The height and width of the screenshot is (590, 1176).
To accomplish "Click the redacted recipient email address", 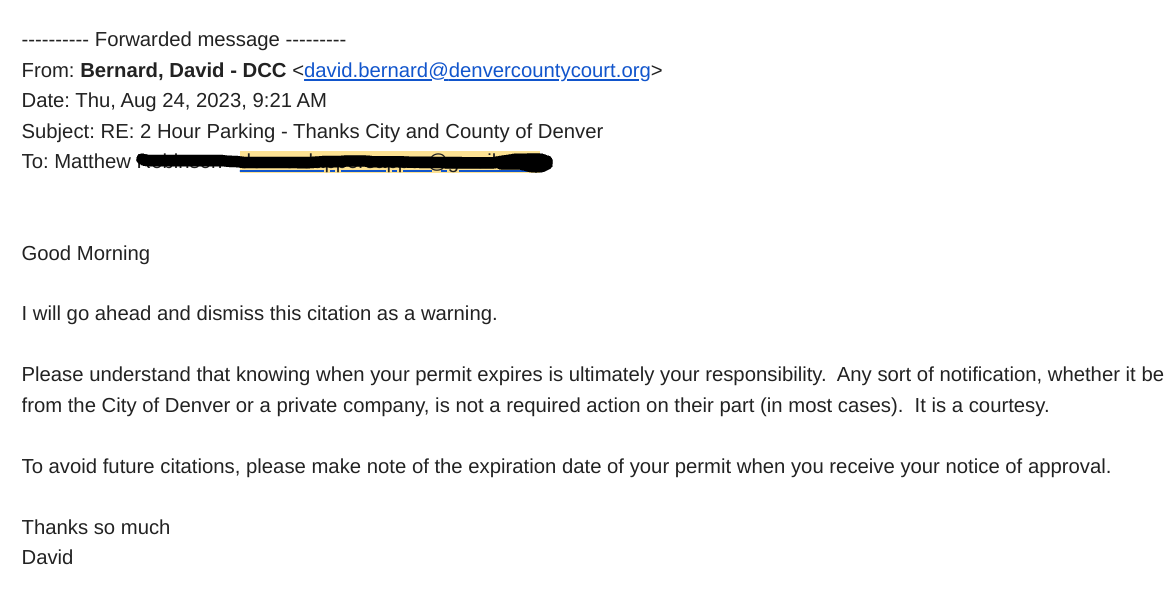I will (x=395, y=162).
